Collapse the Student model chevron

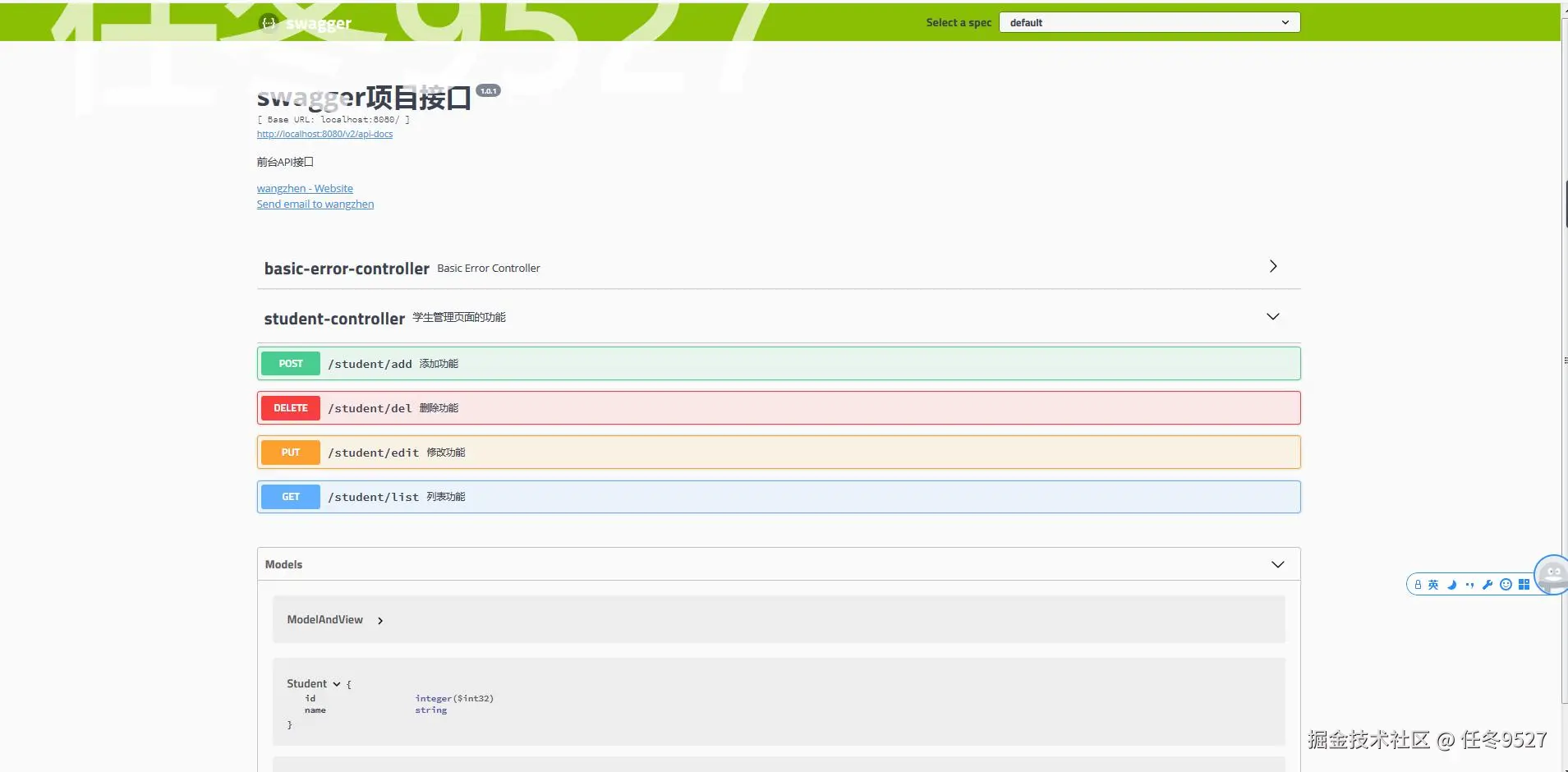(x=337, y=684)
